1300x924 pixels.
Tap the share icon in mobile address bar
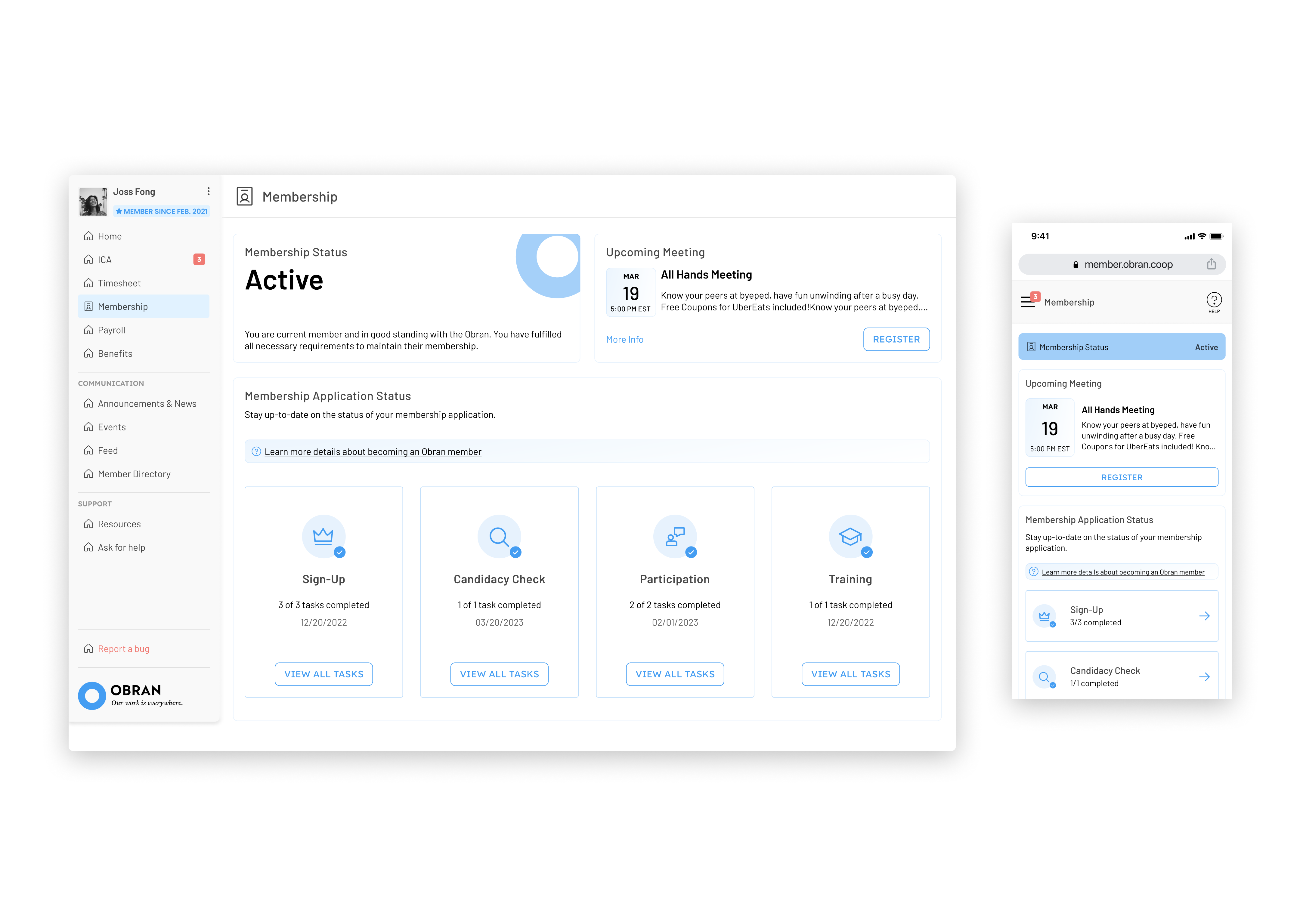click(x=1211, y=264)
